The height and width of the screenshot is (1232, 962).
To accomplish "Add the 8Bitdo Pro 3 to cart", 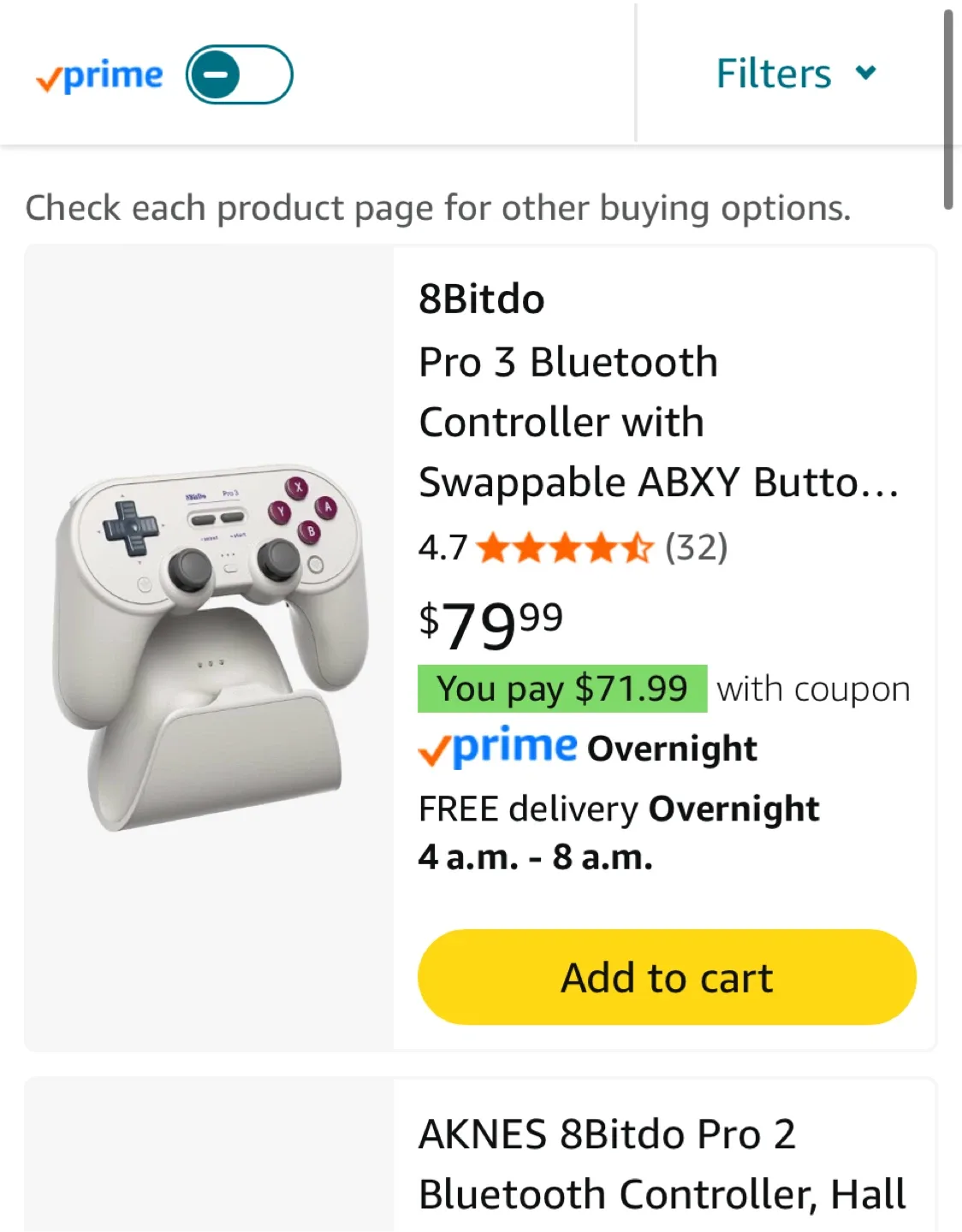I will (x=667, y=977).
